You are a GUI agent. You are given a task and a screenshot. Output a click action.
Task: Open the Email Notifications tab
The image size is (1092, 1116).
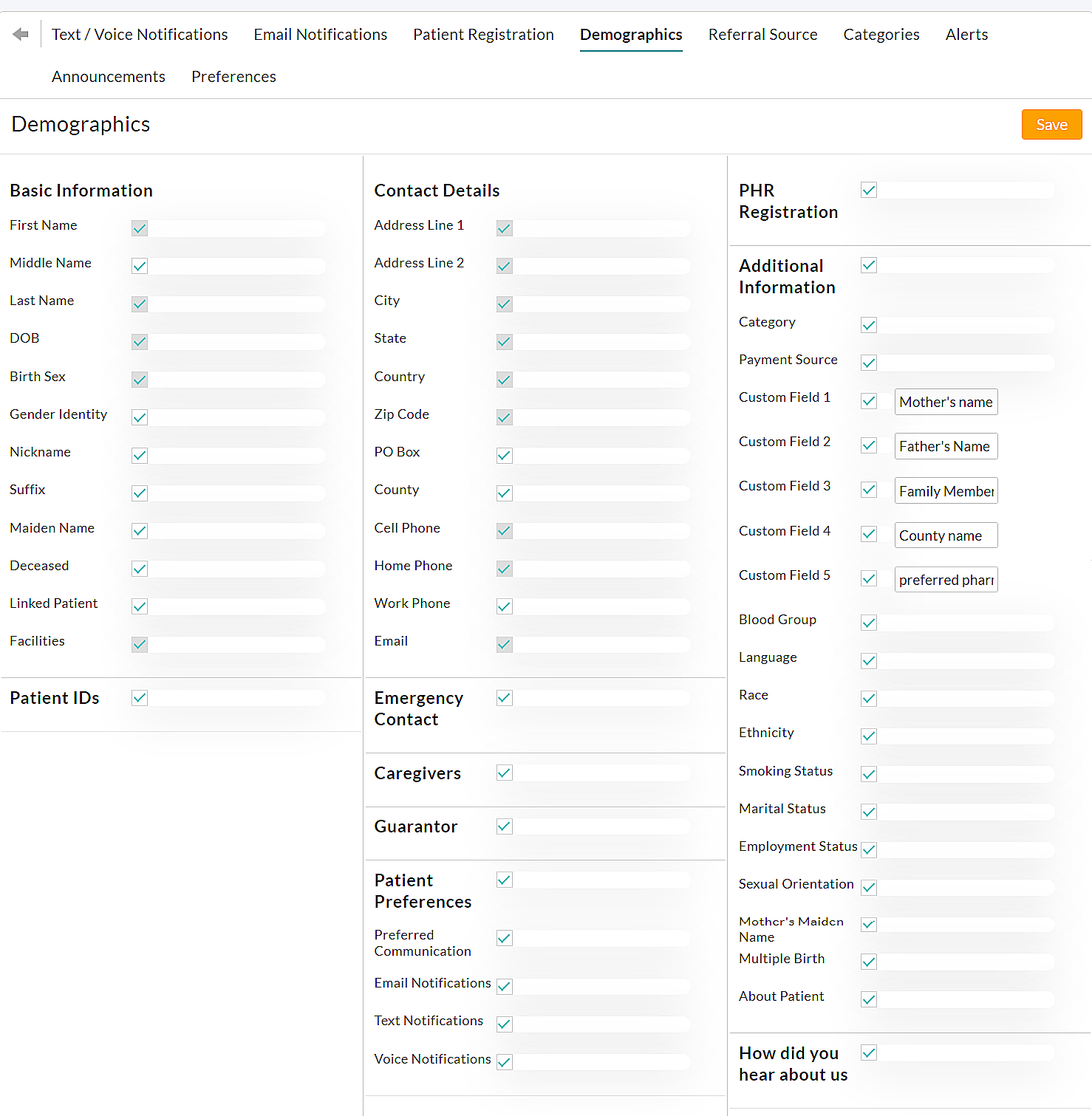(x=320, y=35)
